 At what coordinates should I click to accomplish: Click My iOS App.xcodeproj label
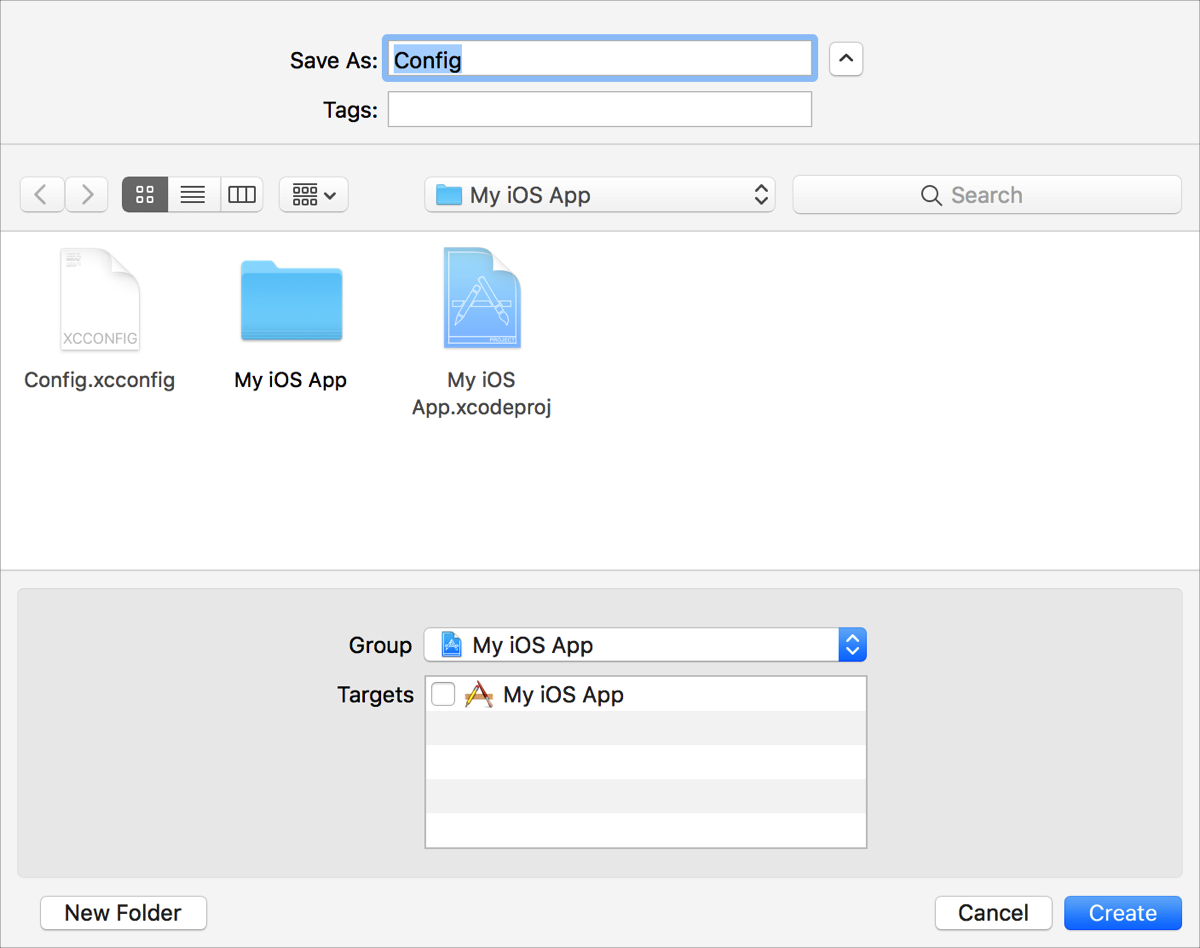point(482,393)
